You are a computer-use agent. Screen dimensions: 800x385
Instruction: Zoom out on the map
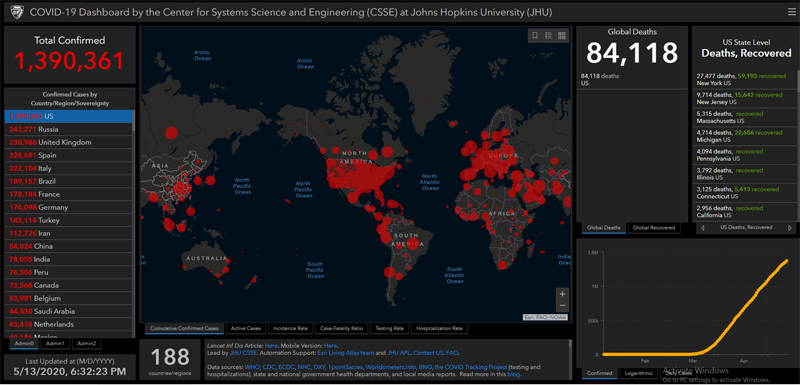tap(562, 306)
